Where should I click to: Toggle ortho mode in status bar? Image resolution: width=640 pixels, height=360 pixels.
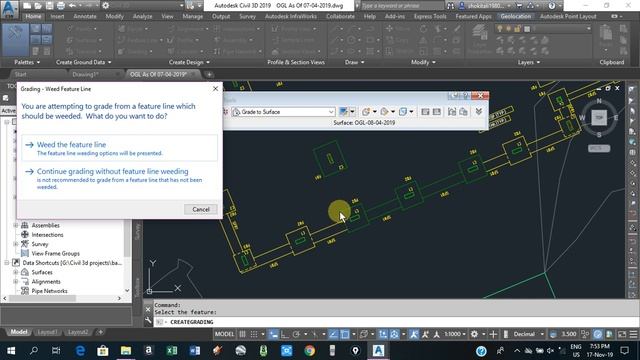[284, 334]
